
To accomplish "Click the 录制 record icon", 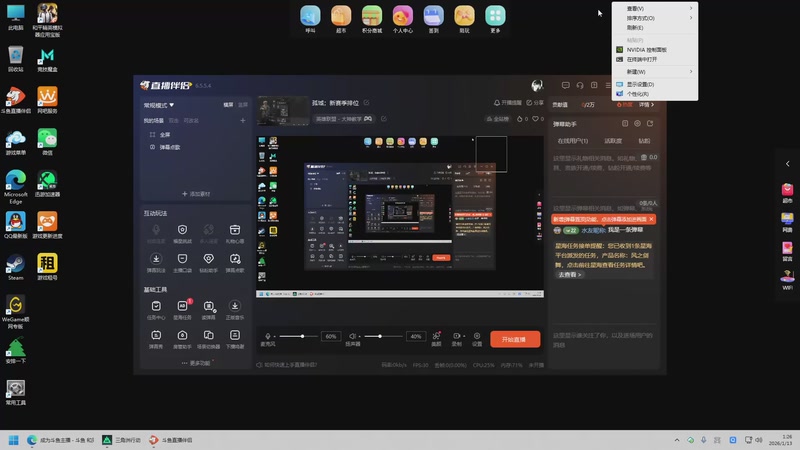I will click(456, 336).
